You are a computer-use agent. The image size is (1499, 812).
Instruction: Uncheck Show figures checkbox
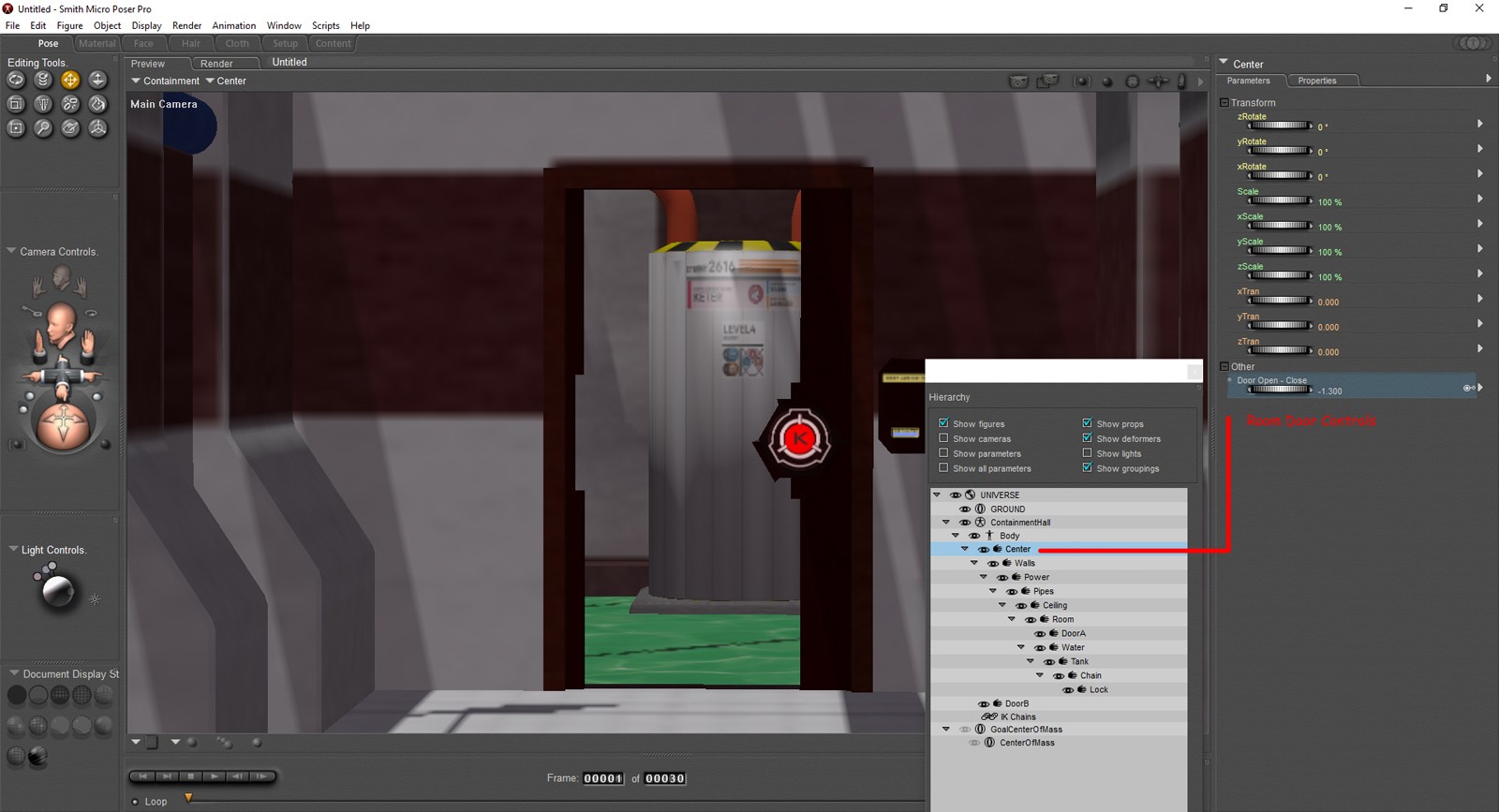click(x=943, y=423)
